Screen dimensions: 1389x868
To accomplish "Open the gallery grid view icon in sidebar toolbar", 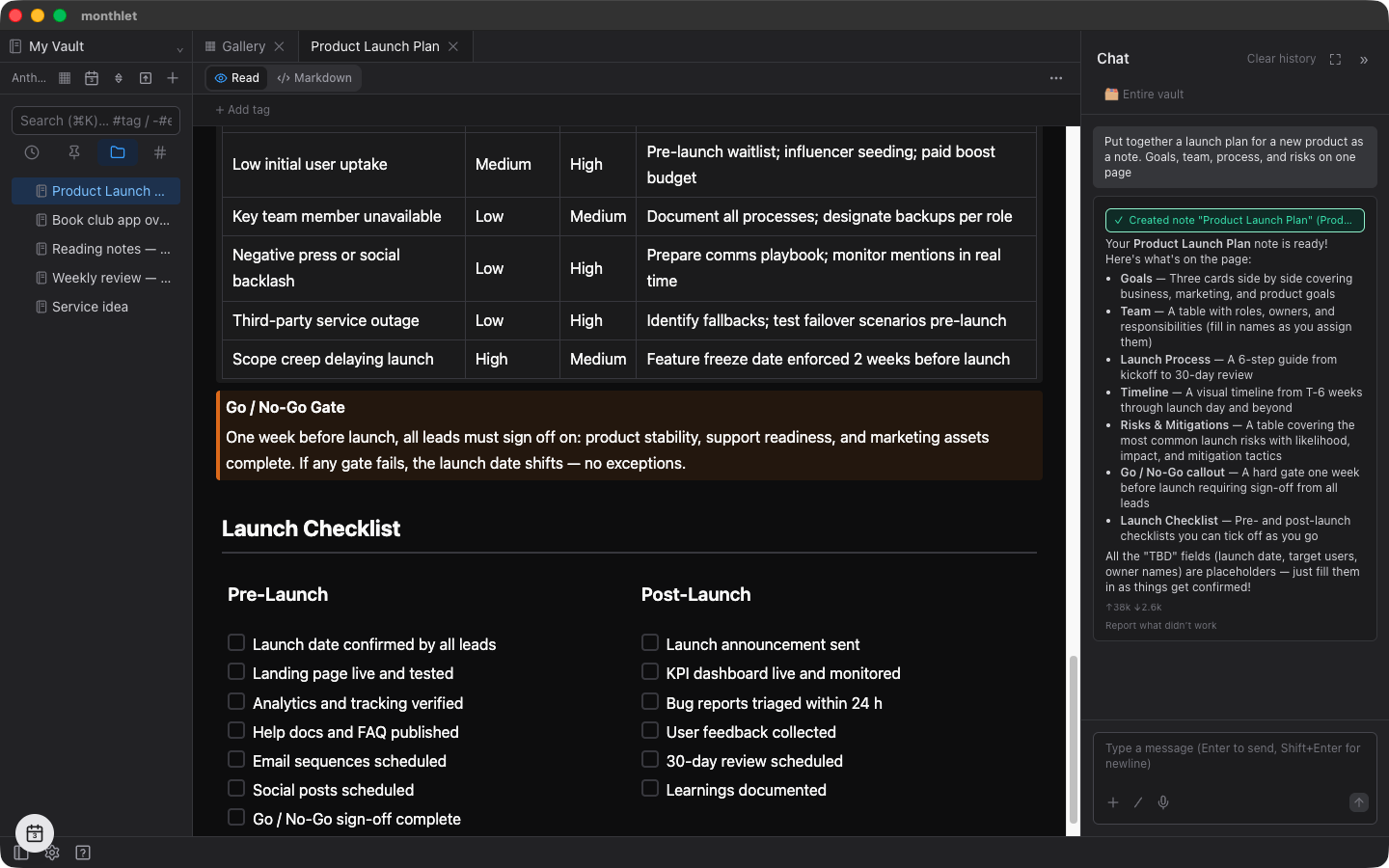I will click(x=65, y=78).
